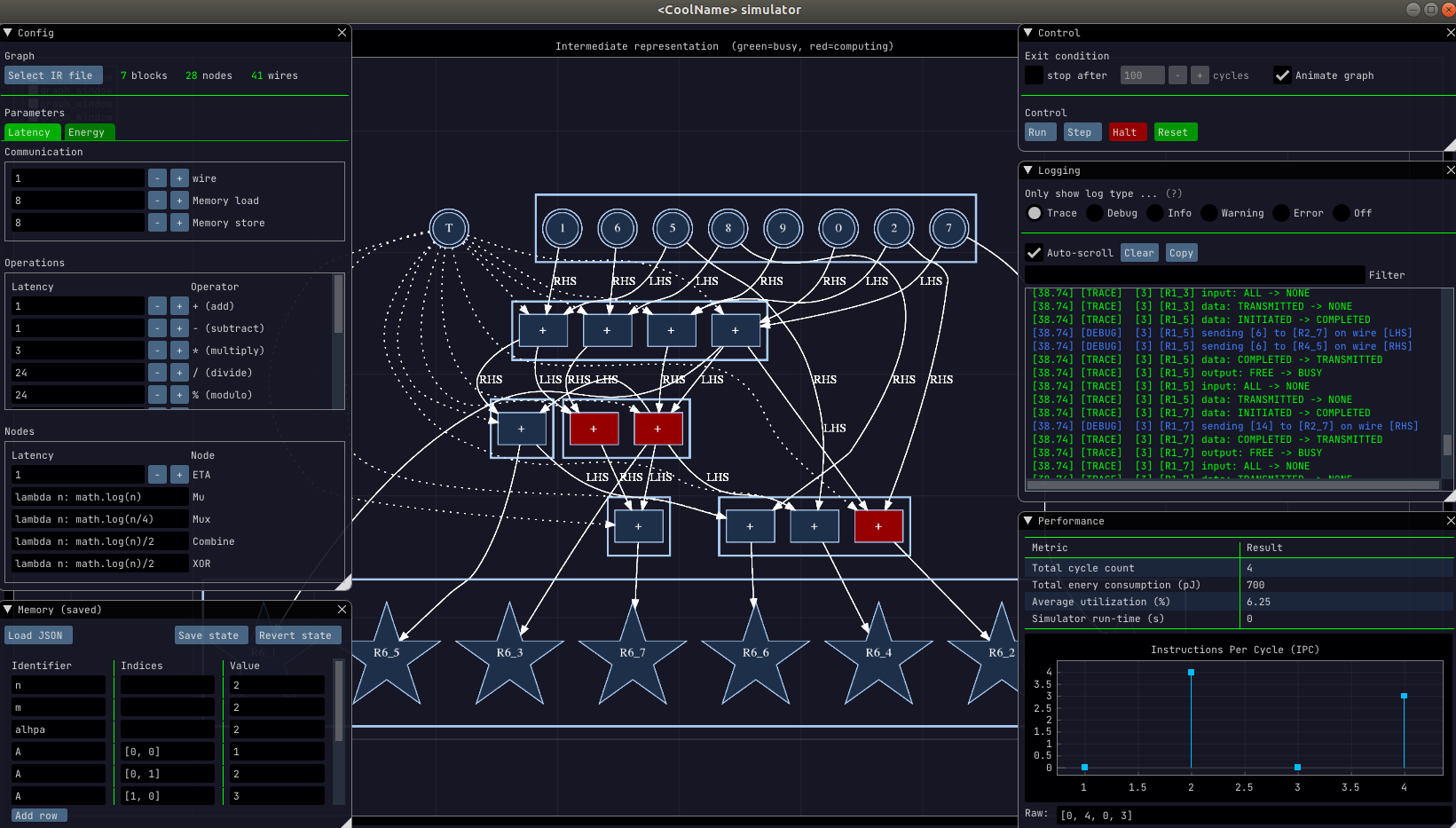This screenshot has height=828, width=1456.
Task: Decrease Memory load latency with minus
Action: tap(157, 201)
